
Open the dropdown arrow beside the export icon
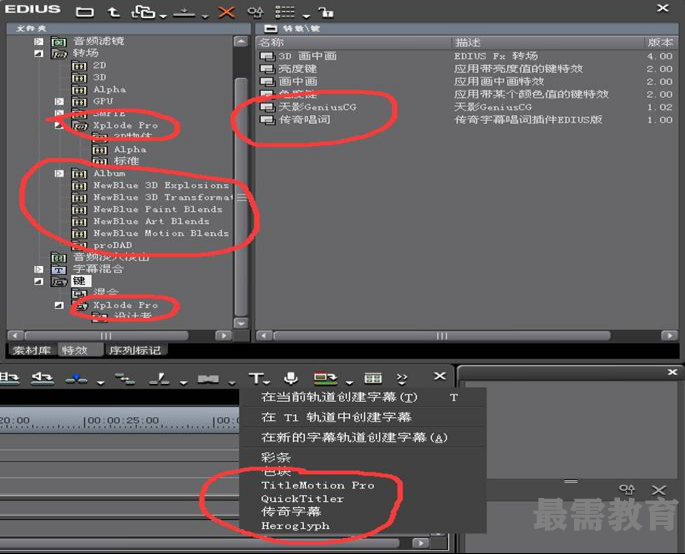click(349, 383)
